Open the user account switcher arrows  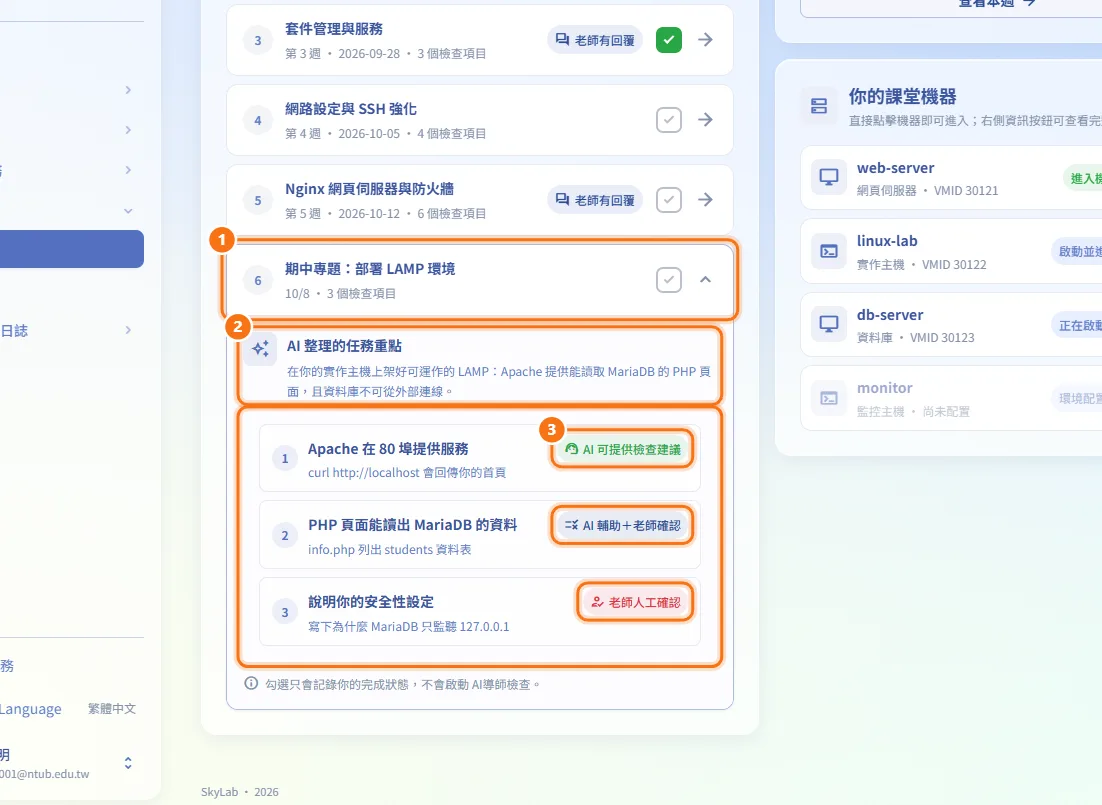[x=128, y=763]
